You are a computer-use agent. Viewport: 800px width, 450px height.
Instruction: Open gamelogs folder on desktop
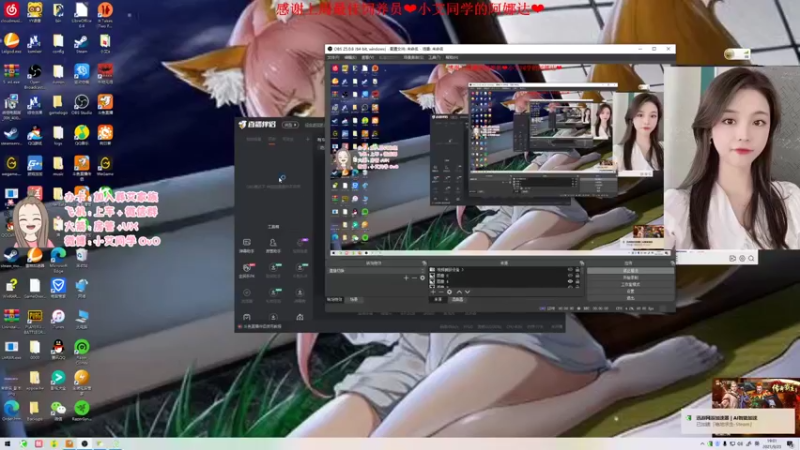pyautogui.click(x=58, y=104)
